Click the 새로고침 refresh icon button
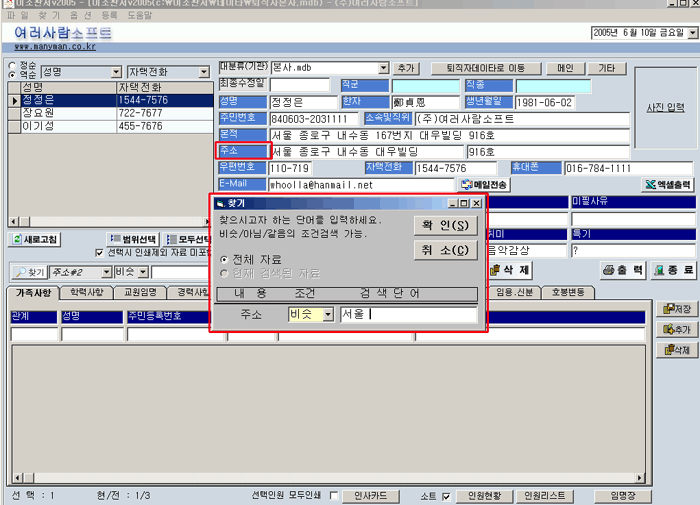The height and width of the screenshot is (505, 700). (35, 240)
